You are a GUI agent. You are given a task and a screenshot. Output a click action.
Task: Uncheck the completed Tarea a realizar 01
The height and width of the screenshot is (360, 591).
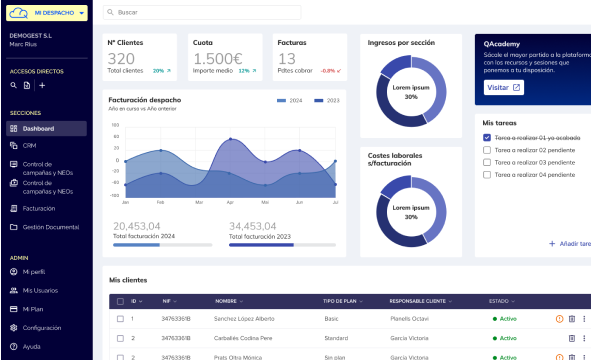pos(487,138)
